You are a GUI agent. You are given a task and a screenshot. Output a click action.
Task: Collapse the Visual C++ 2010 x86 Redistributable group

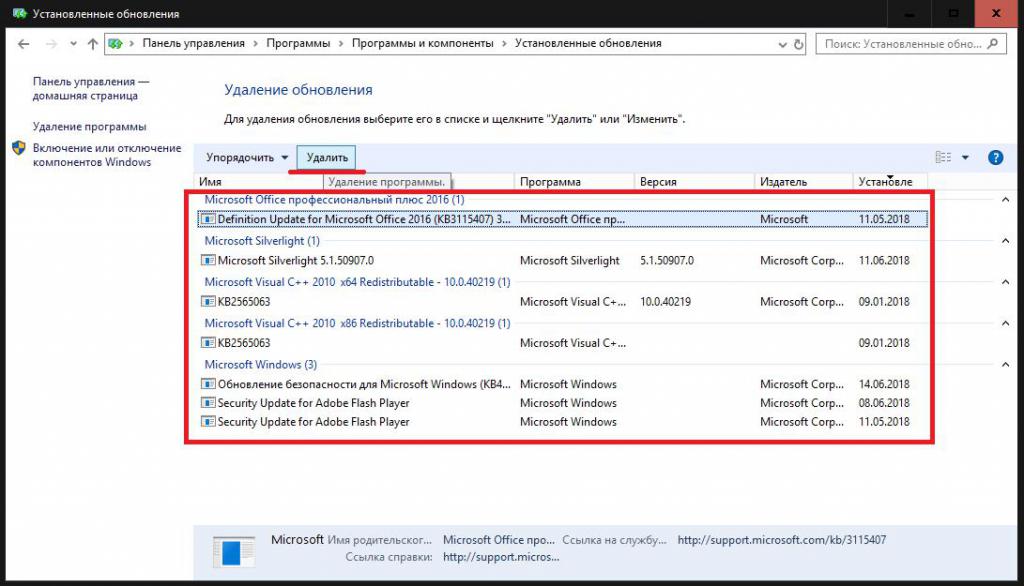[1006, 323]
